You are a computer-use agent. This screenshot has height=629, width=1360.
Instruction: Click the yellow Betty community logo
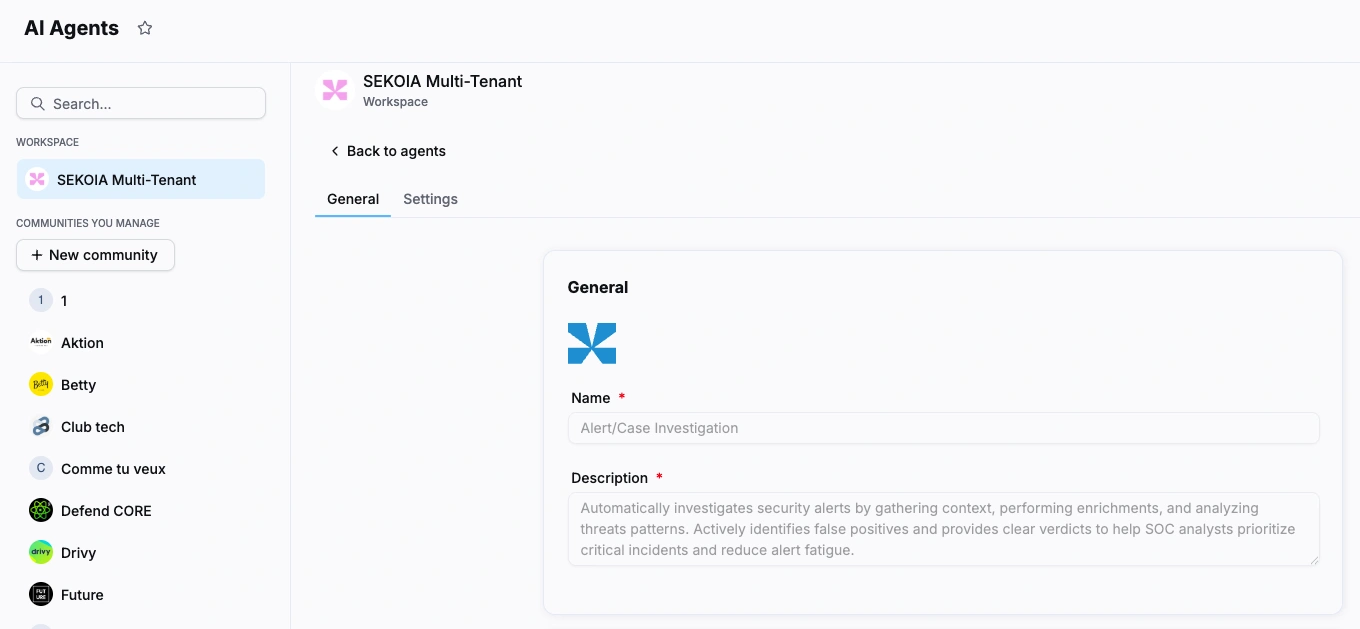[x=41, y=385]
